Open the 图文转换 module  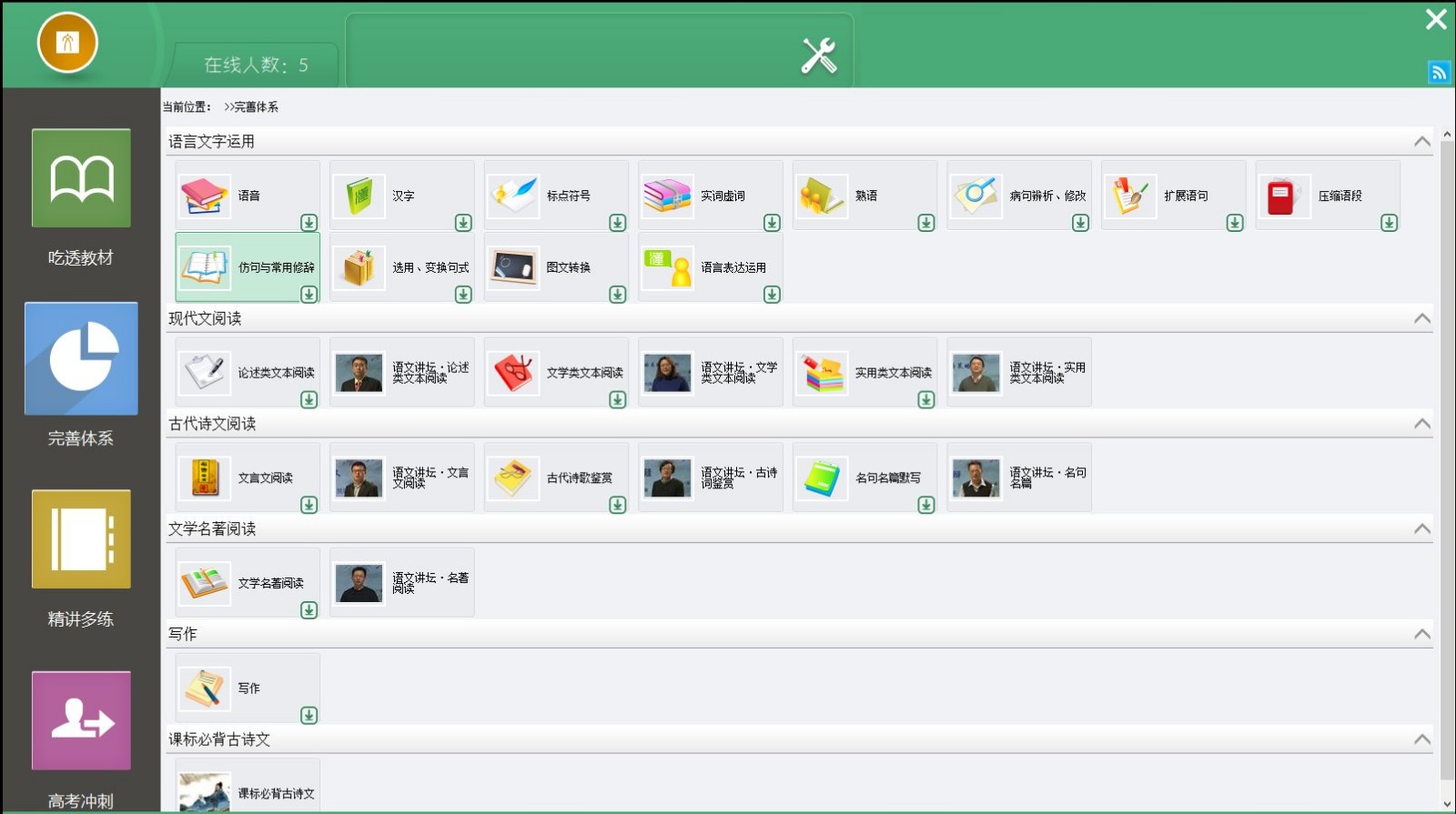coord(556,267)
